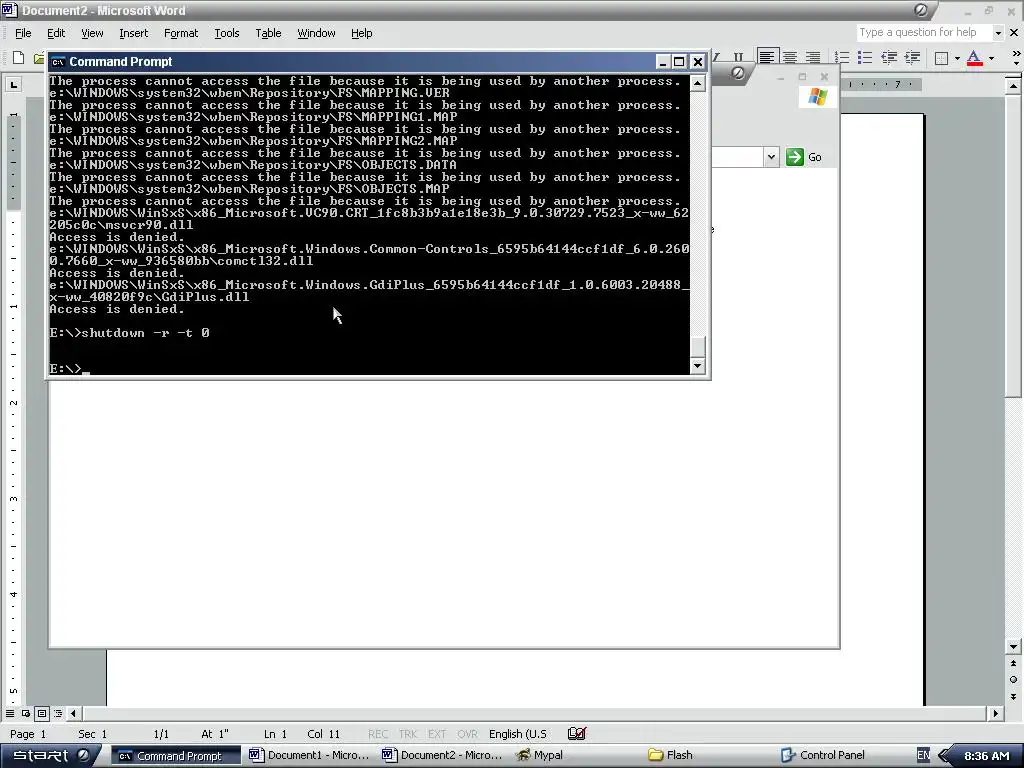The width and height of the screenshot is (1024, 768).
Task: Click the Start button on taskbar
Action: [x=52, y=755]
